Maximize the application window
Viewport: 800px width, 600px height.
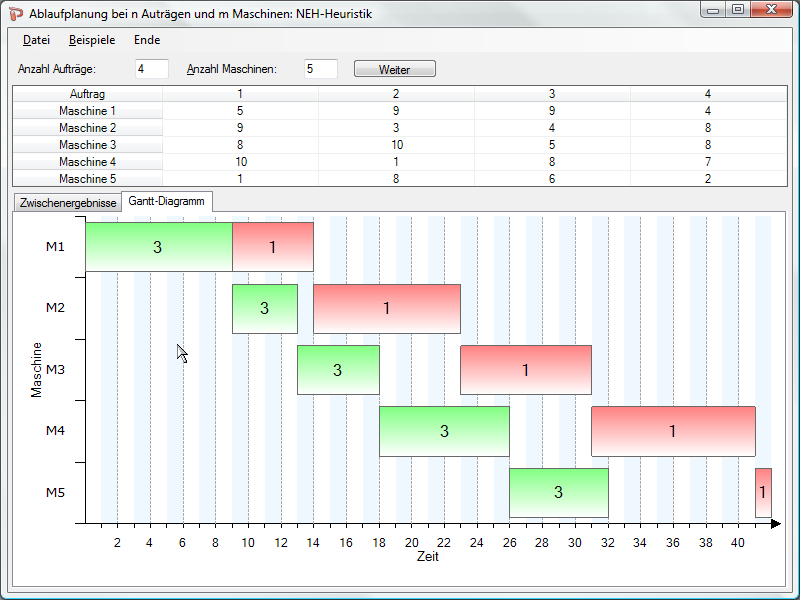(x=738, y=10)
